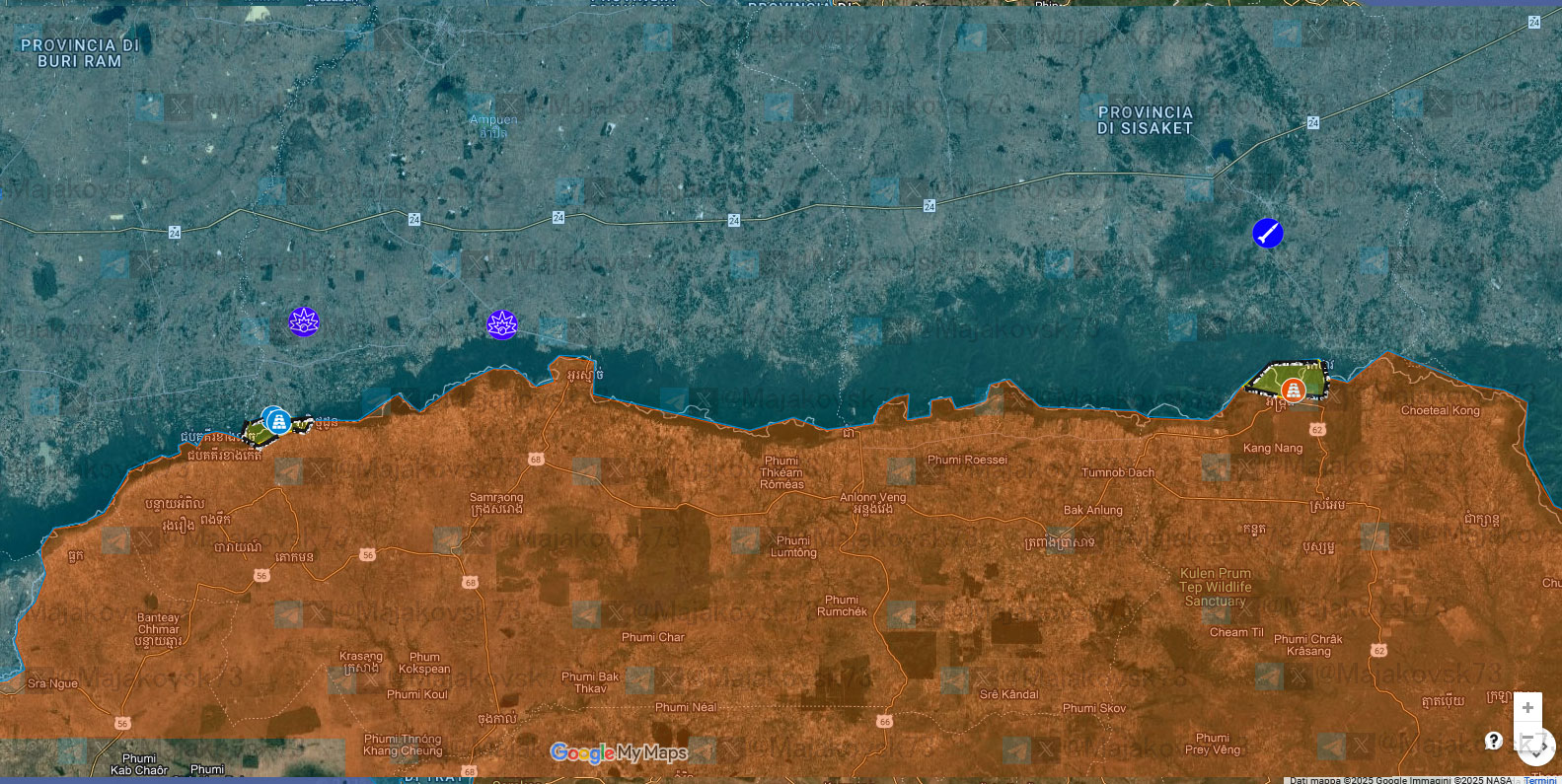Click the 'Bak Anlung' label

[x=1093, y=510]
